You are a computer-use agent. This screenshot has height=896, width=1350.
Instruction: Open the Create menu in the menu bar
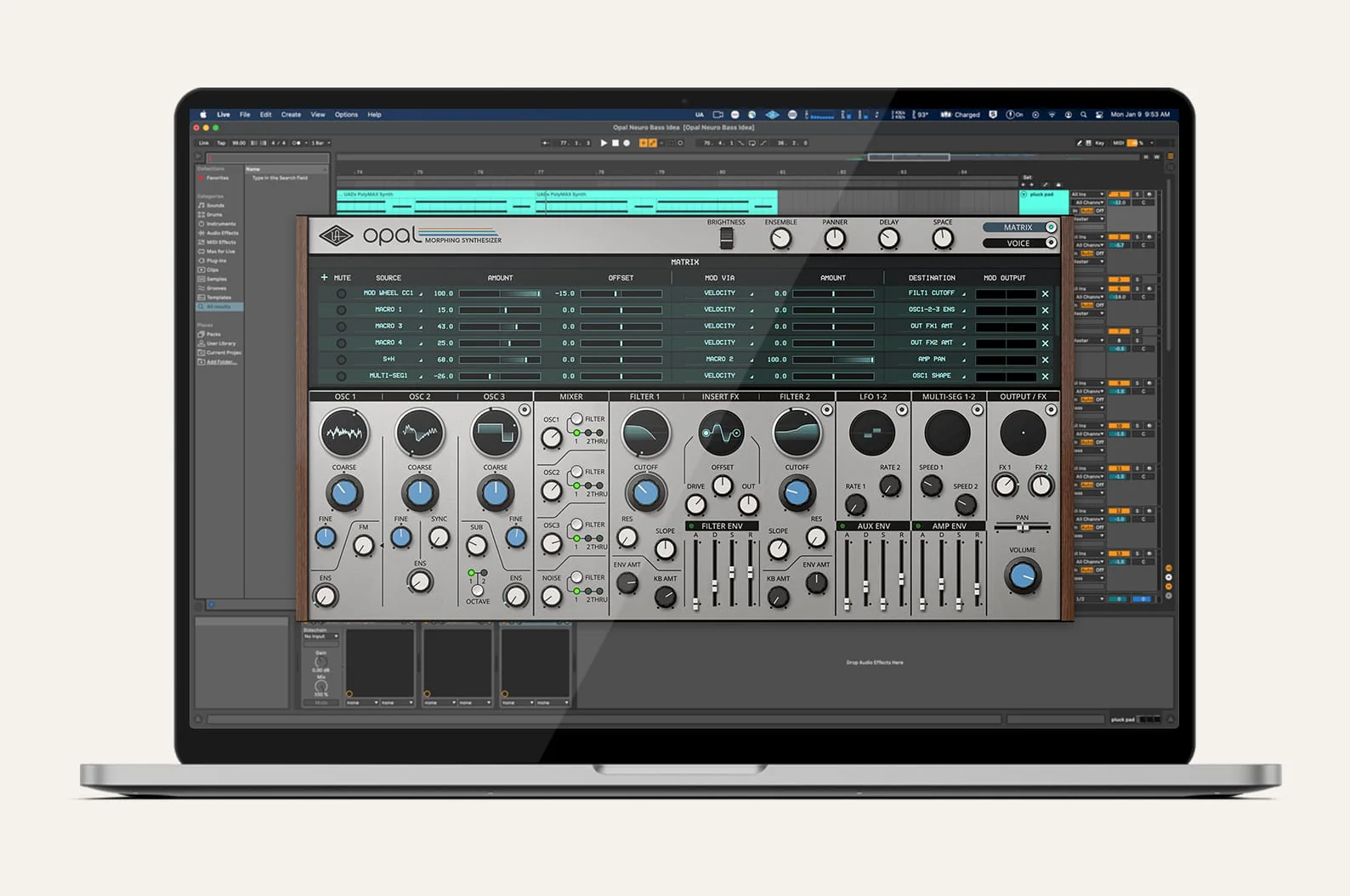pyautogui.click(x=291, y=115)
